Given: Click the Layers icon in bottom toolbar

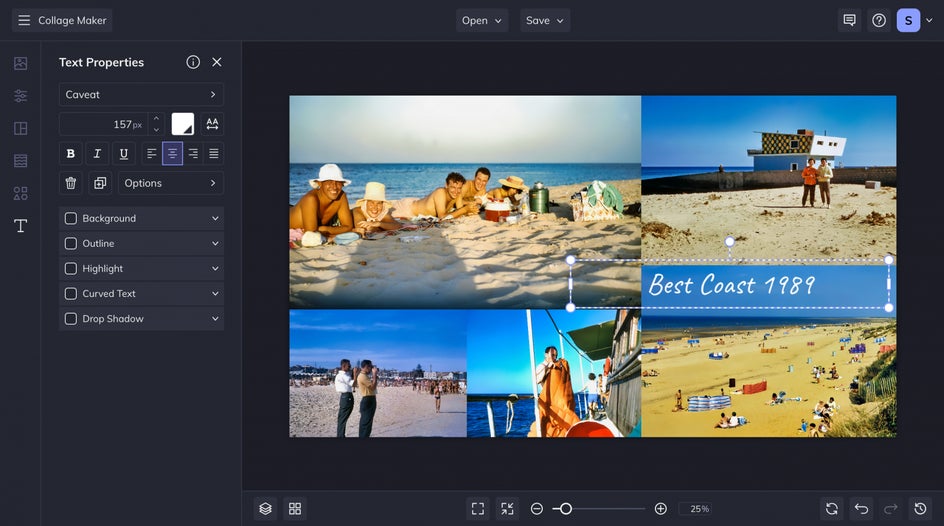Looking at the screenshot, I should tap(265, 509).
